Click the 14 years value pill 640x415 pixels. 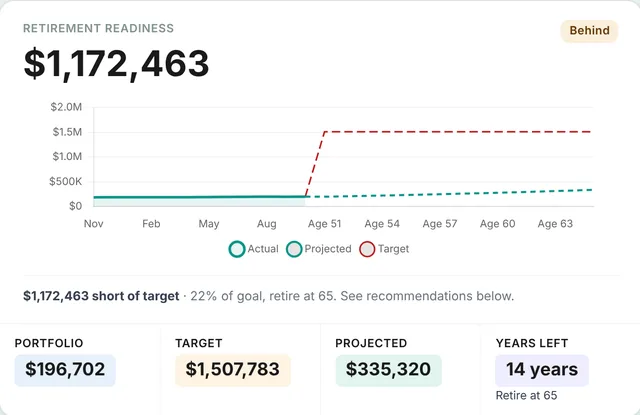click(x=542, y=370)
